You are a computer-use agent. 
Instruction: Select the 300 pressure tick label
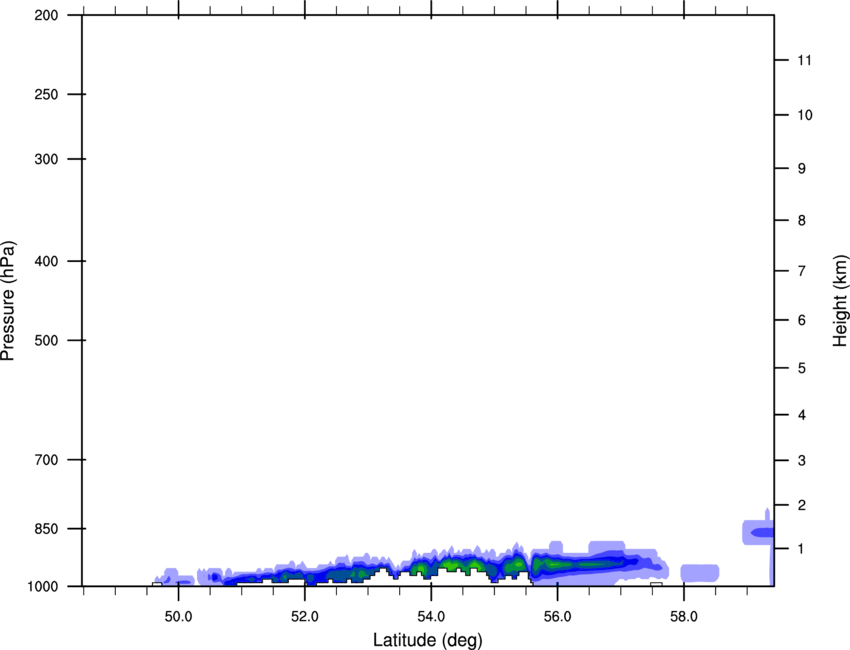[x=46, y=159]
